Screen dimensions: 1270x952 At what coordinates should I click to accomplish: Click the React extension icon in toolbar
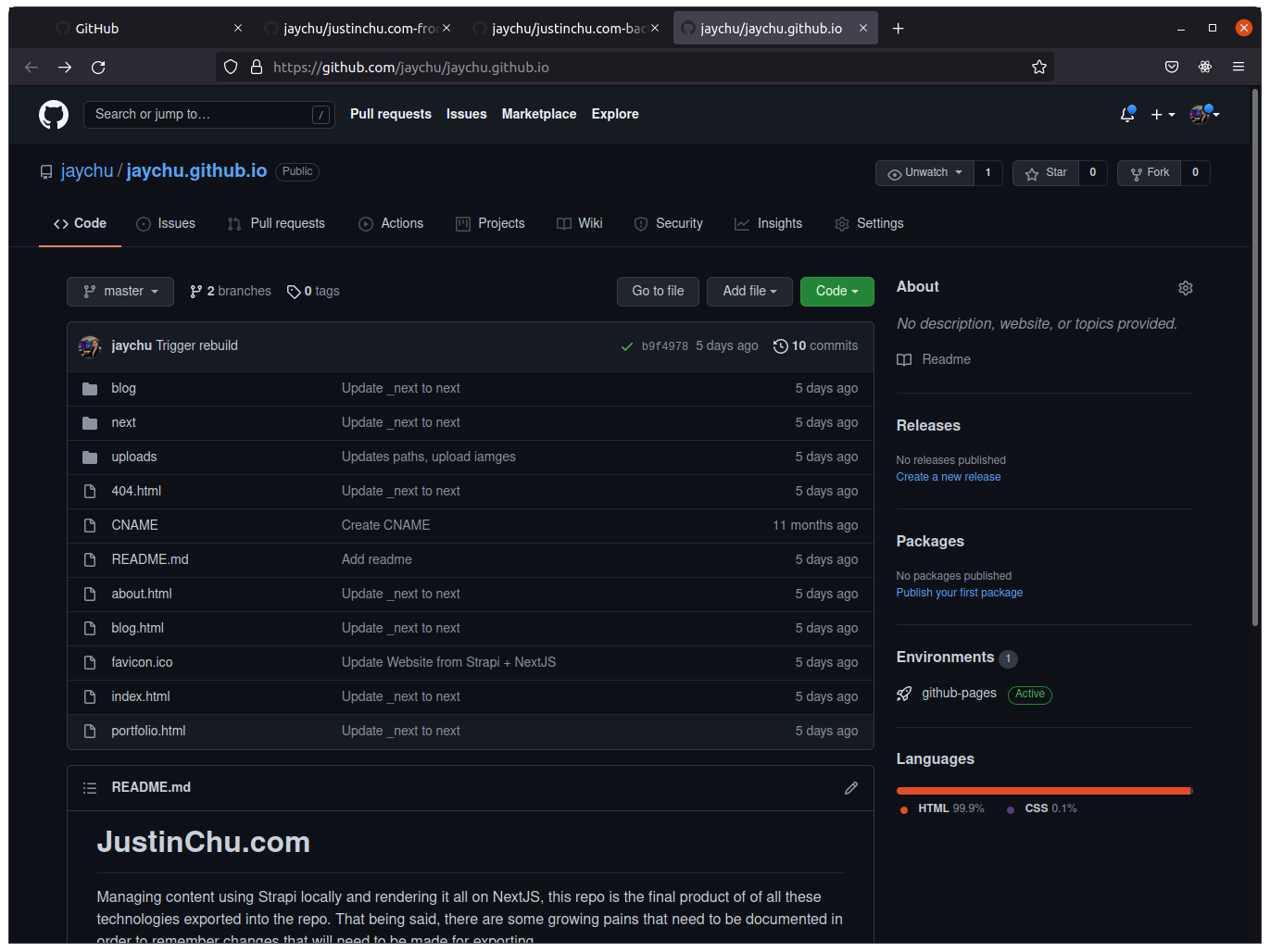pos(1205,67)
